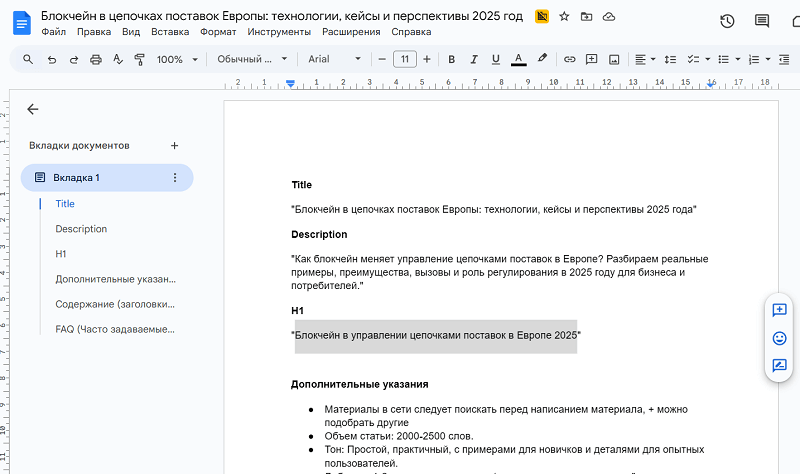800x474 pixels.
Task: Open line and paragraph spacing
Action: (x=670, y=59)
